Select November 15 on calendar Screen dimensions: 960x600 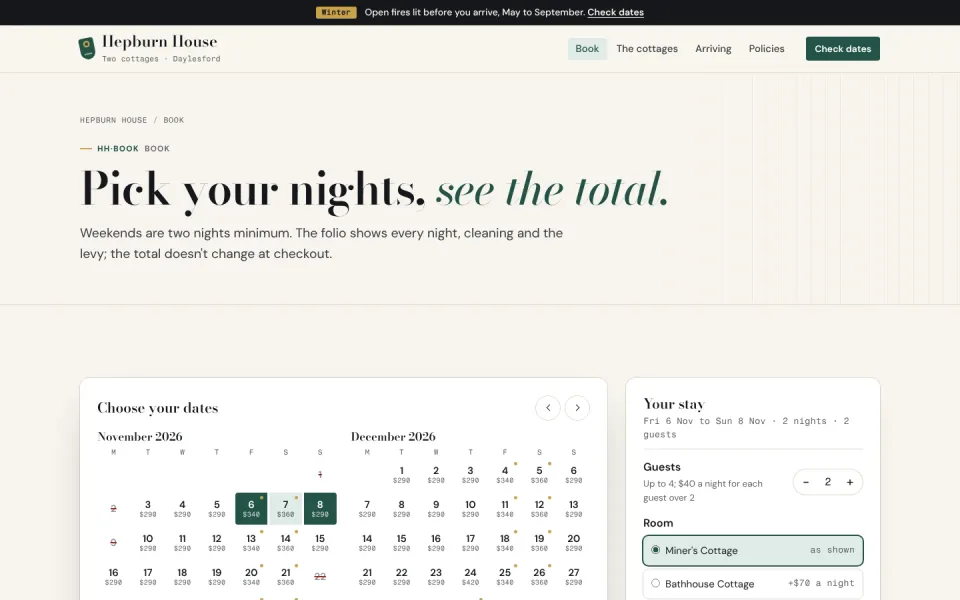[320, 542]
